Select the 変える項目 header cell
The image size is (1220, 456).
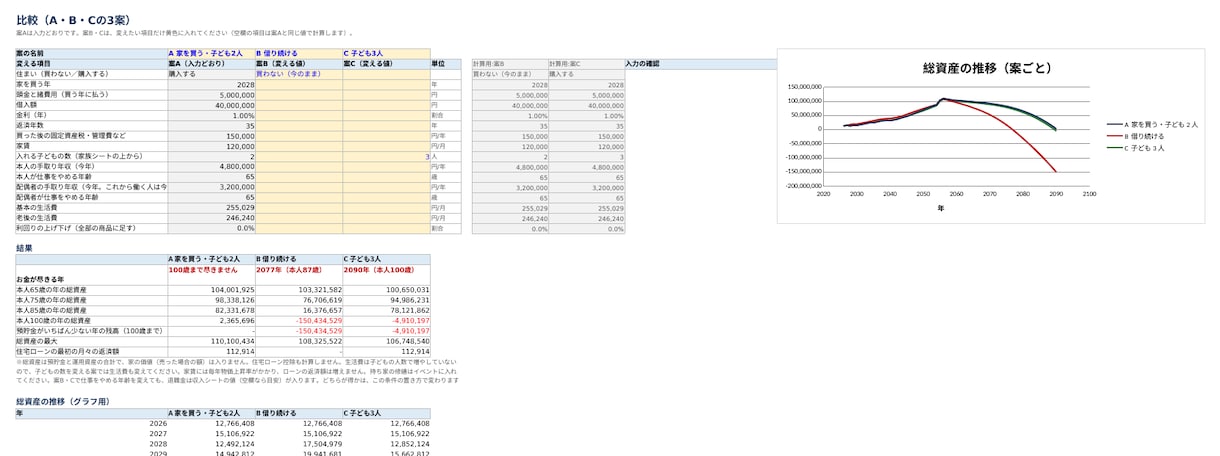click(x=91, y=63)
